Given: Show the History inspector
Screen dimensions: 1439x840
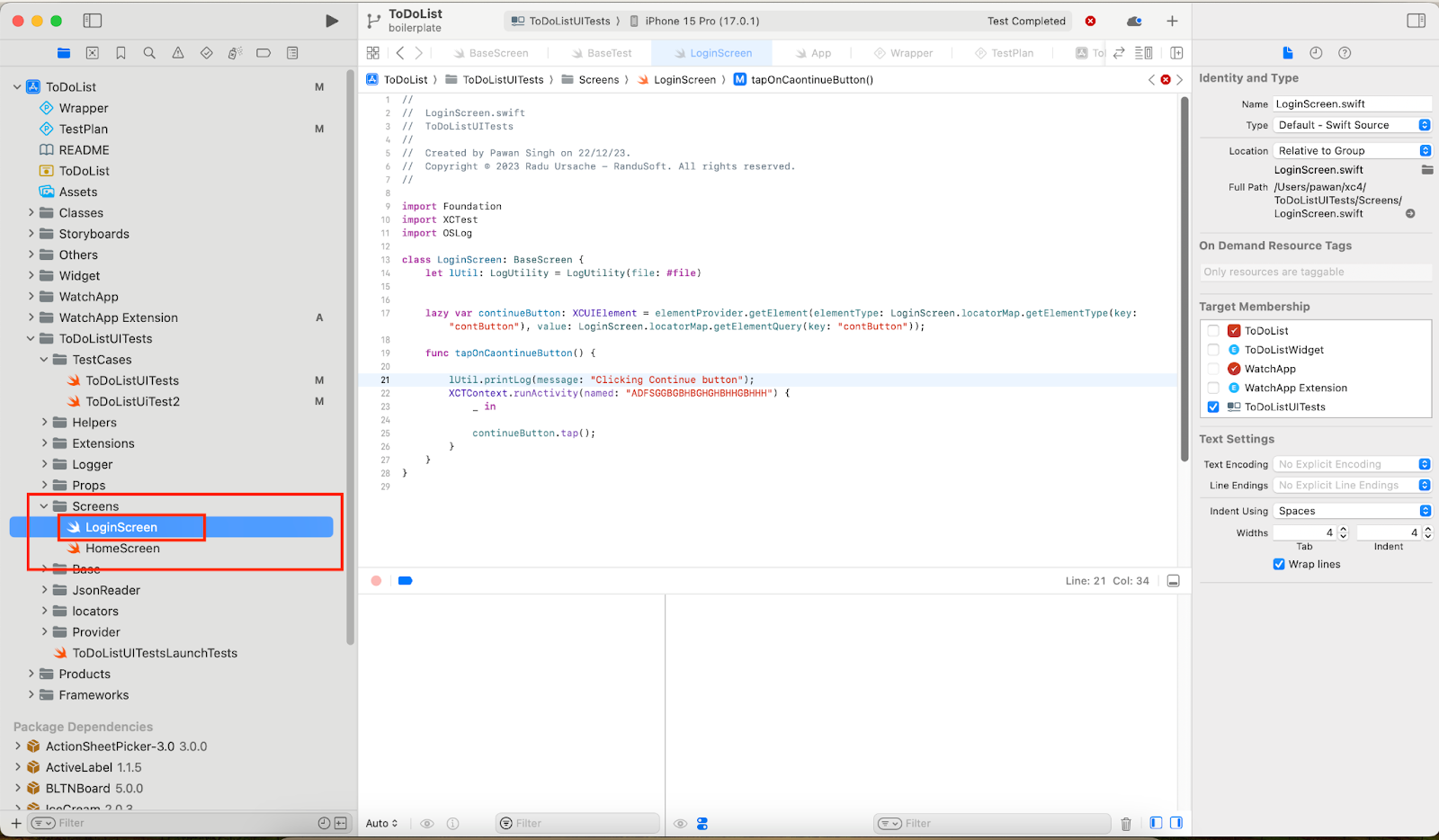Looking at the screenshot, I should pyautogui.click(x=1316, y=53).
